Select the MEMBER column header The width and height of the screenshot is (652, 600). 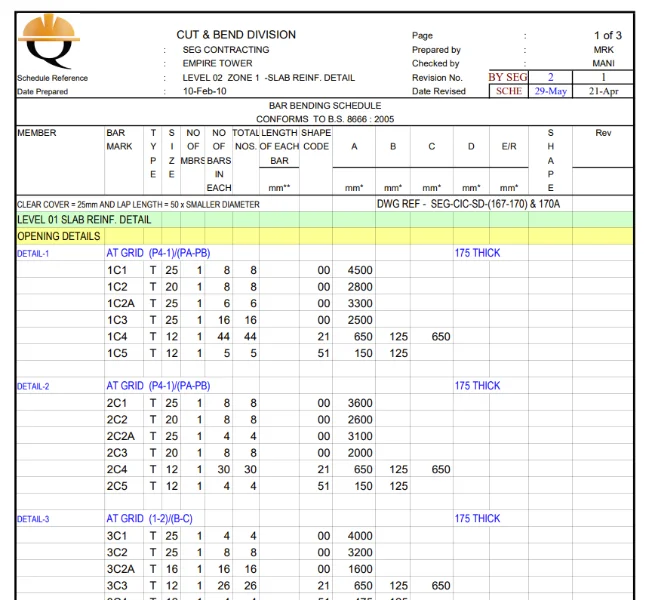pos(37,133)
